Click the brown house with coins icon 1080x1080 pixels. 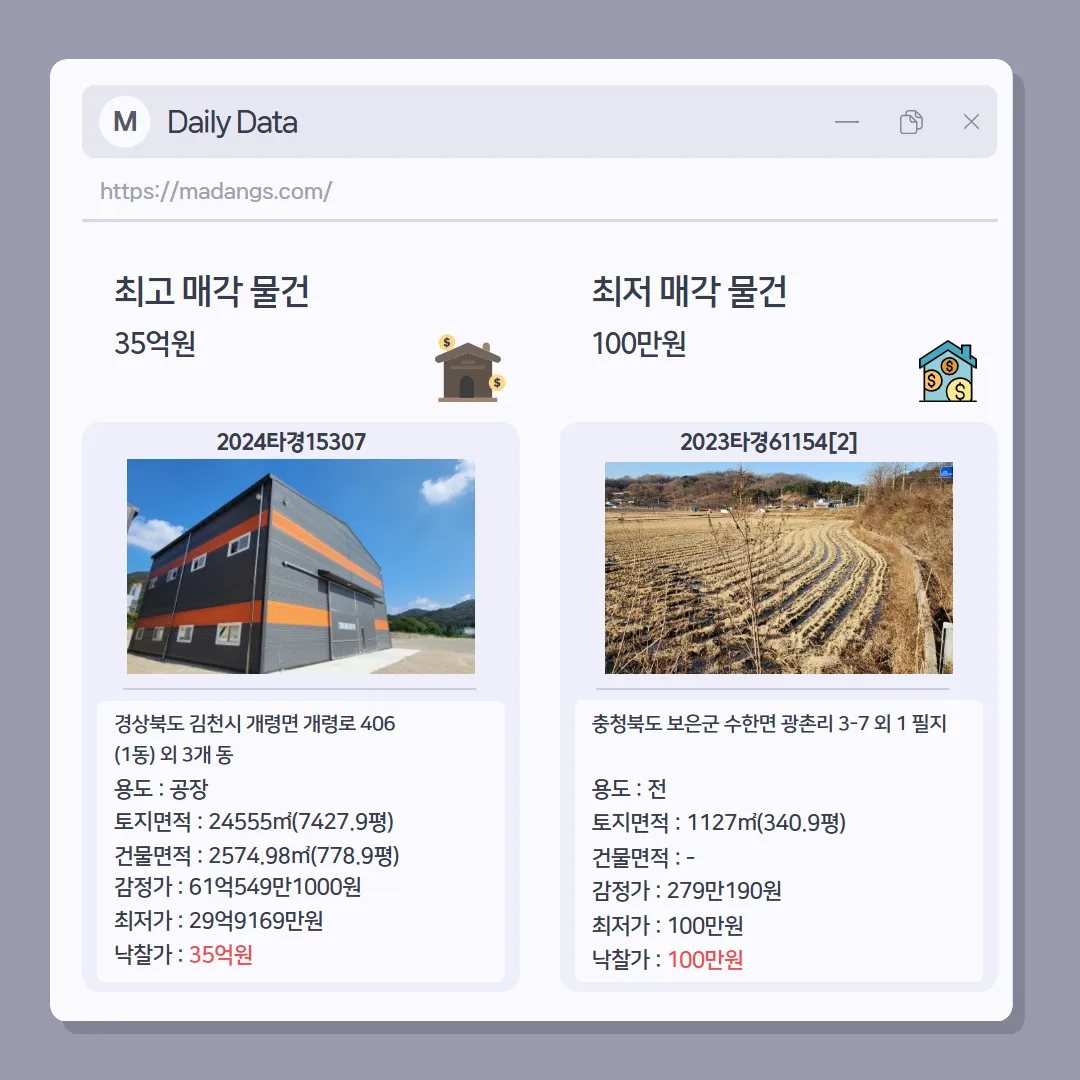[x=470, y=368]
